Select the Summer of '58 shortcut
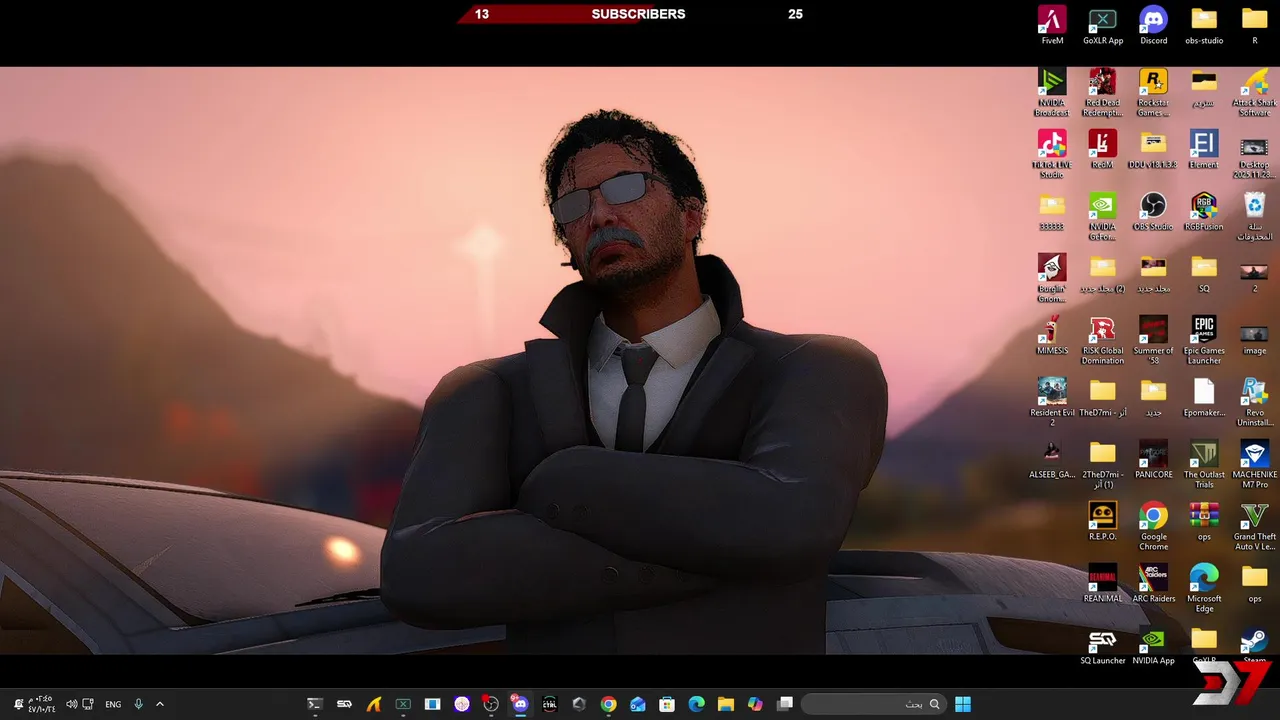Image resolution: width=1280 pixels, height=720 pixels. [1153, 340]
